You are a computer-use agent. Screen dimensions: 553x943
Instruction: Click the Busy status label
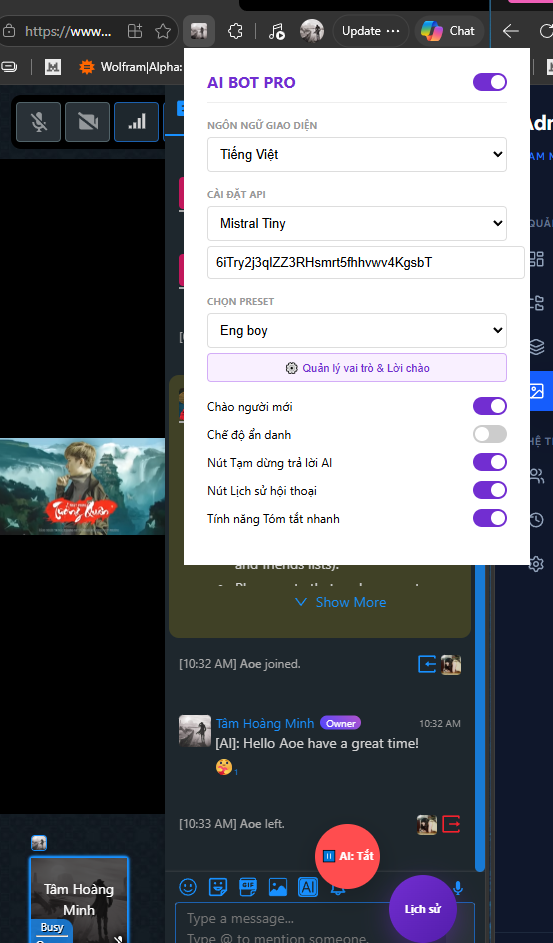tap(52, 927)
